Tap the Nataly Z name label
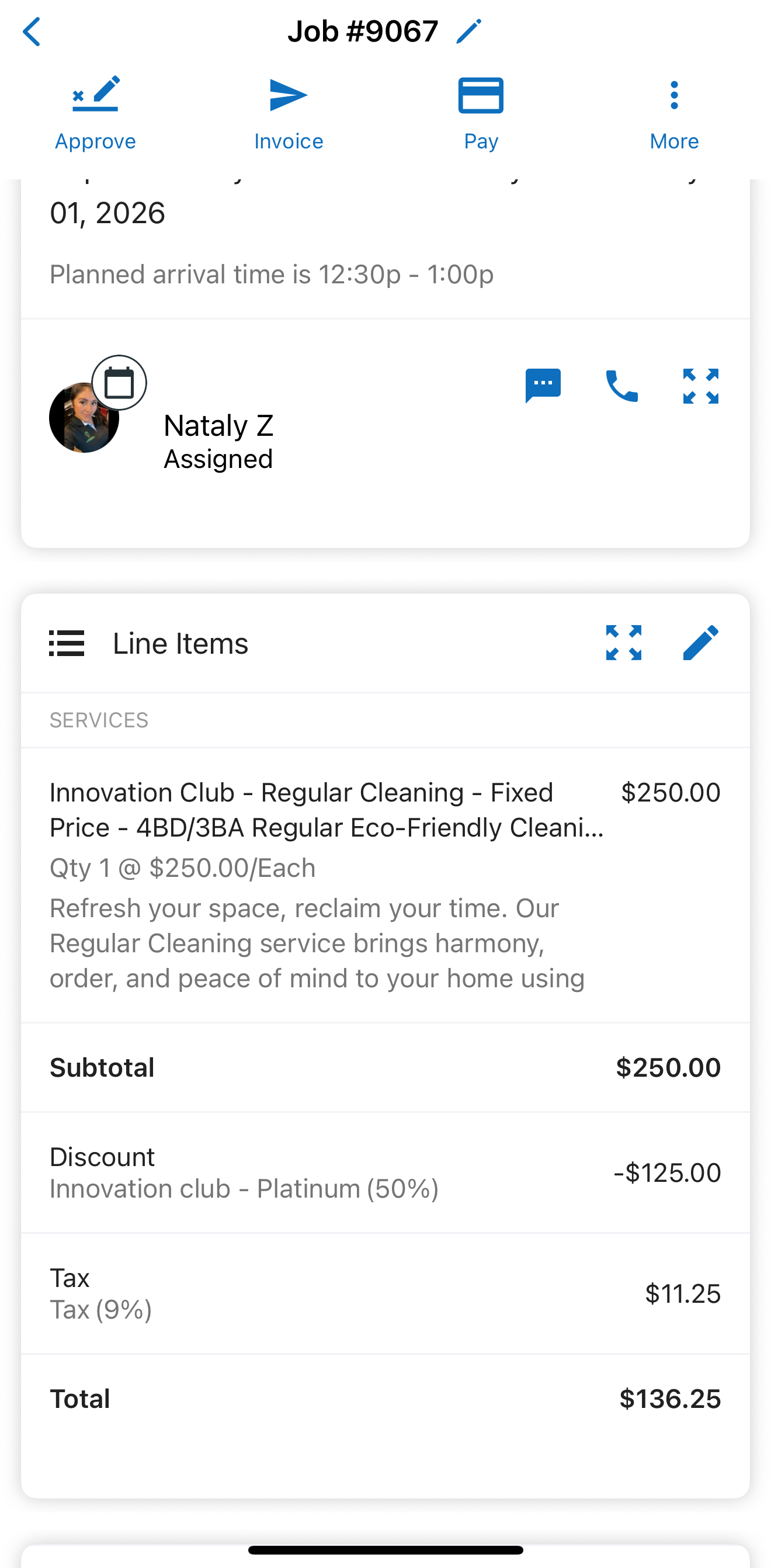This screenshot has width=771, height=1568. pos(218,425)
